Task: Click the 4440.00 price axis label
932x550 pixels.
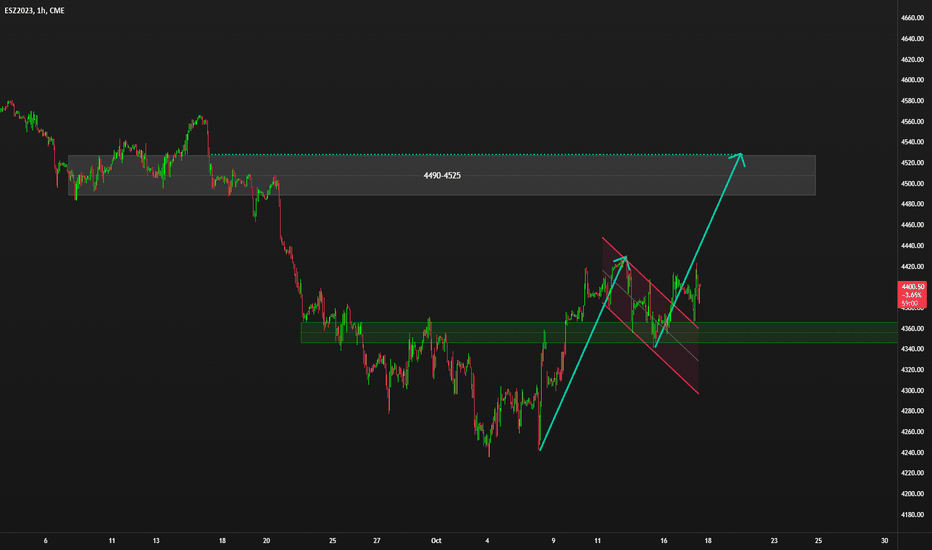Action: pyautogui.click(x=912, y=246)
